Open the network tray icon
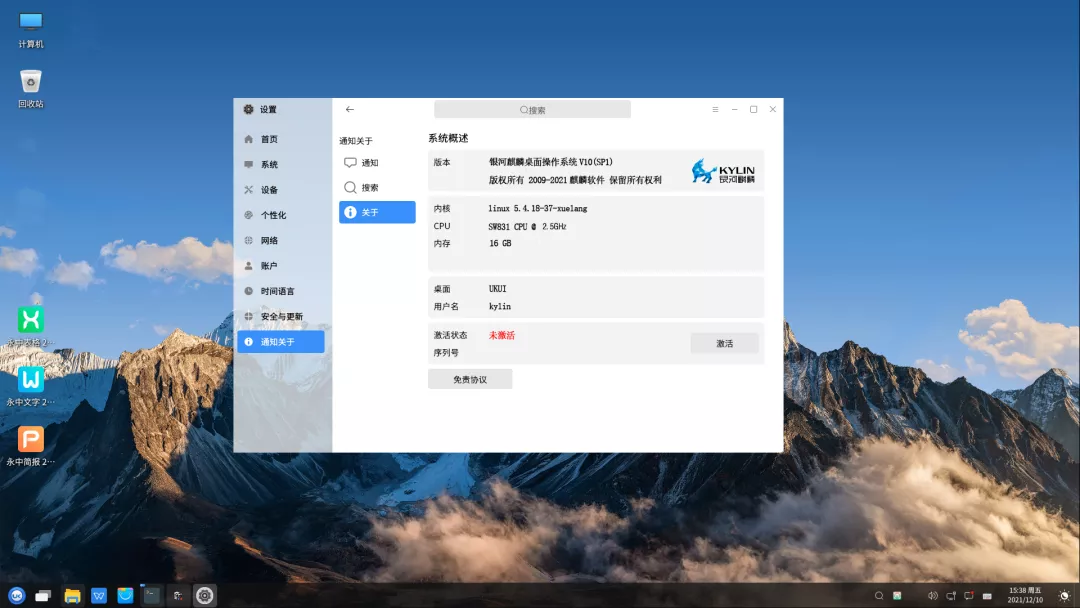The image size is (1080, 608). click(x=951, y=596)
